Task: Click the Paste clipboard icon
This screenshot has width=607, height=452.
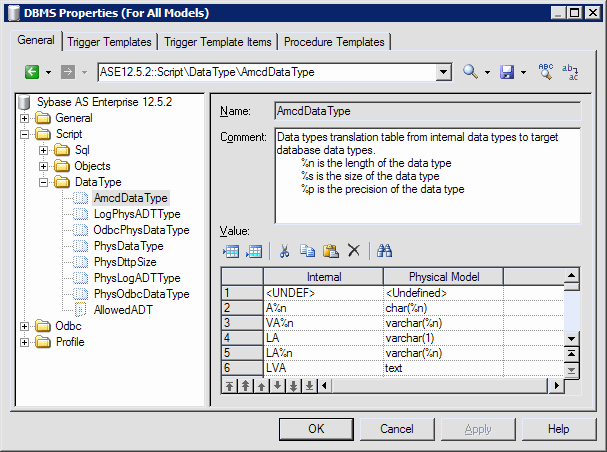Action: (x=331, y=251)
